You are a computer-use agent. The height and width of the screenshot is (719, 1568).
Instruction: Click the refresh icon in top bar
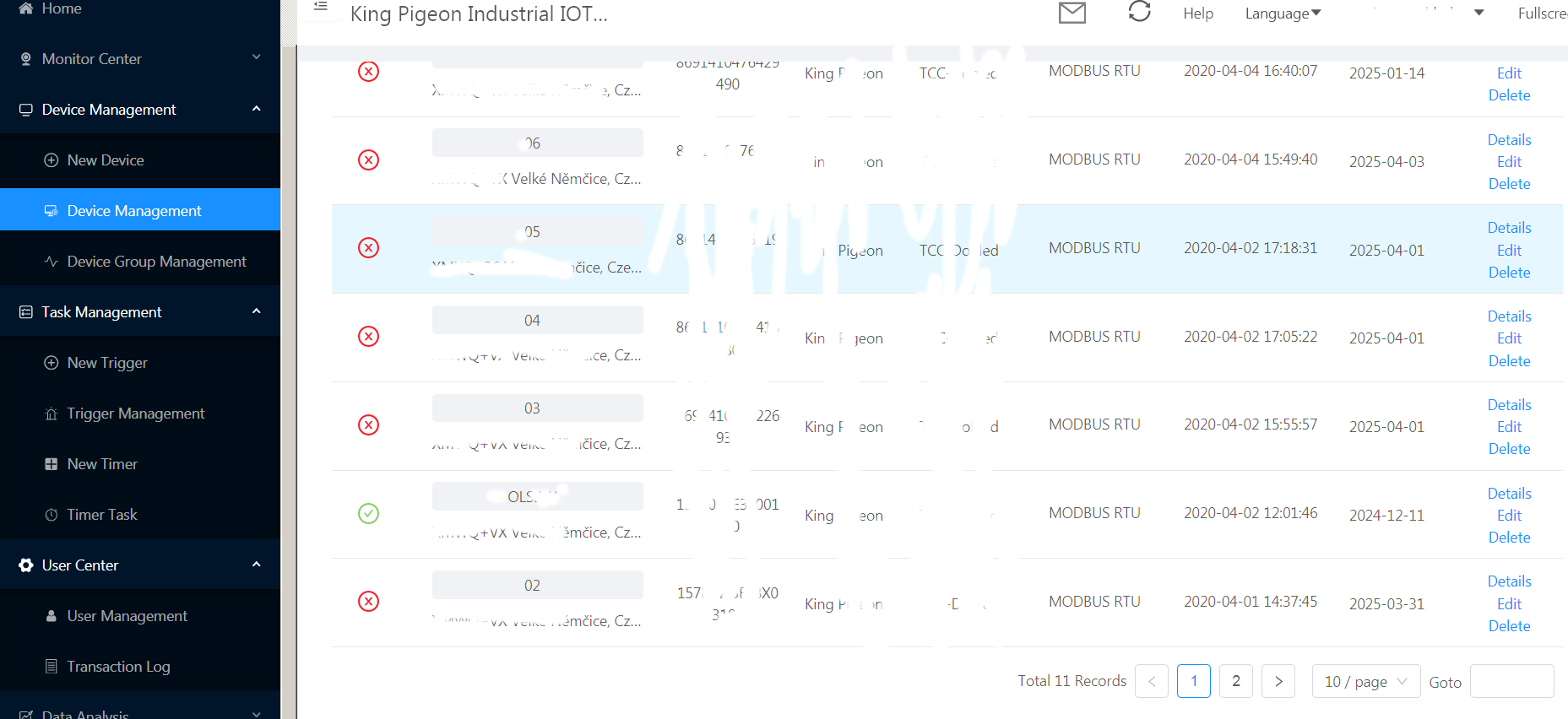click(1139, 12)
